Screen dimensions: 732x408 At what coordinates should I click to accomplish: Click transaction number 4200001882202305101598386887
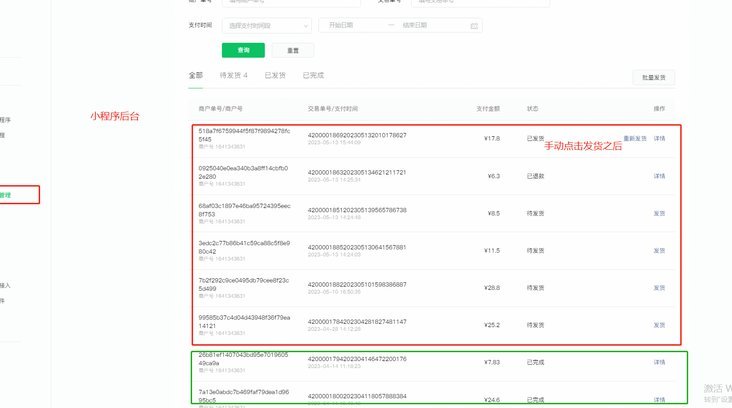point(357,284)
